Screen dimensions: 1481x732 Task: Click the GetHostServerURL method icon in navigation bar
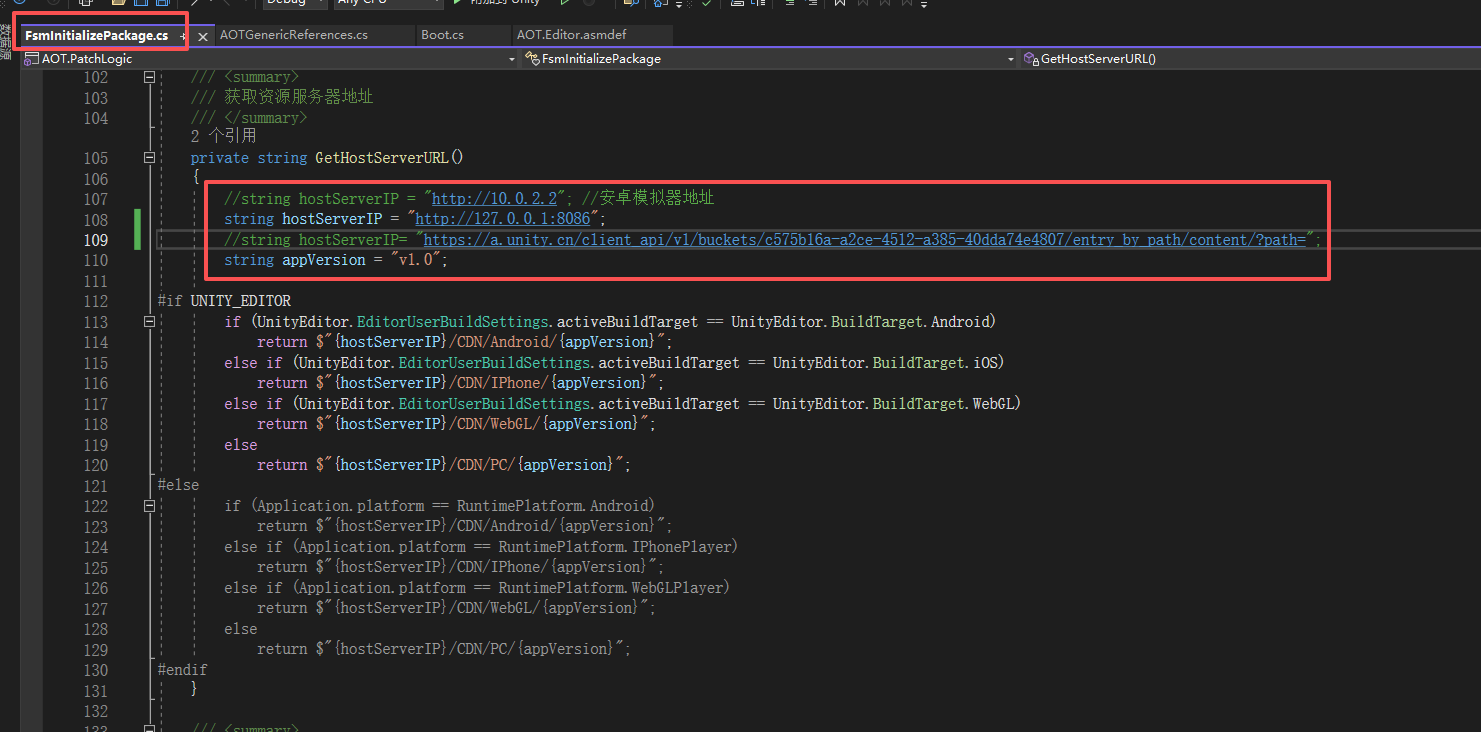tap(1031, 59)
